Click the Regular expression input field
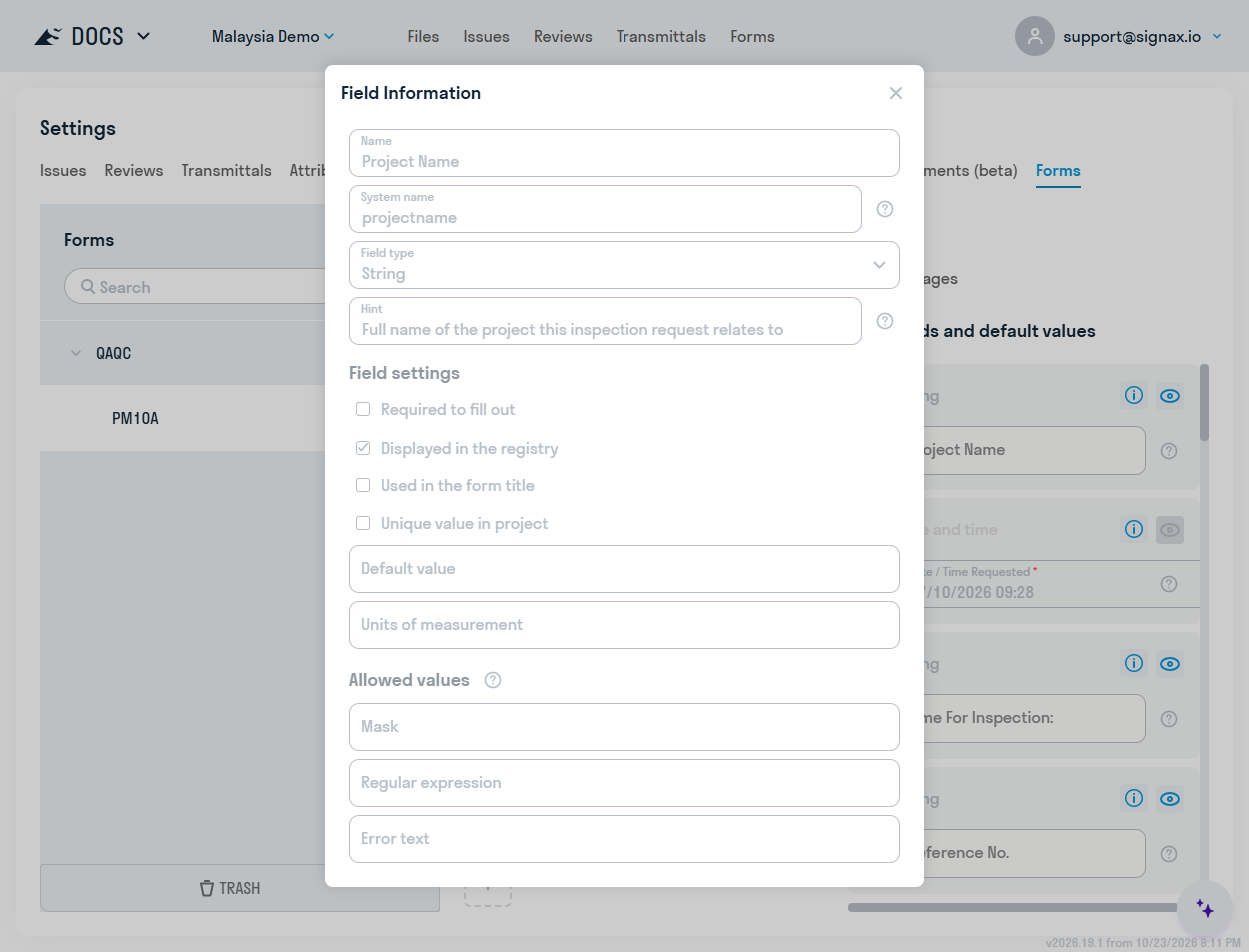Viewport: 1249px width, 952px height. [624, 783]
